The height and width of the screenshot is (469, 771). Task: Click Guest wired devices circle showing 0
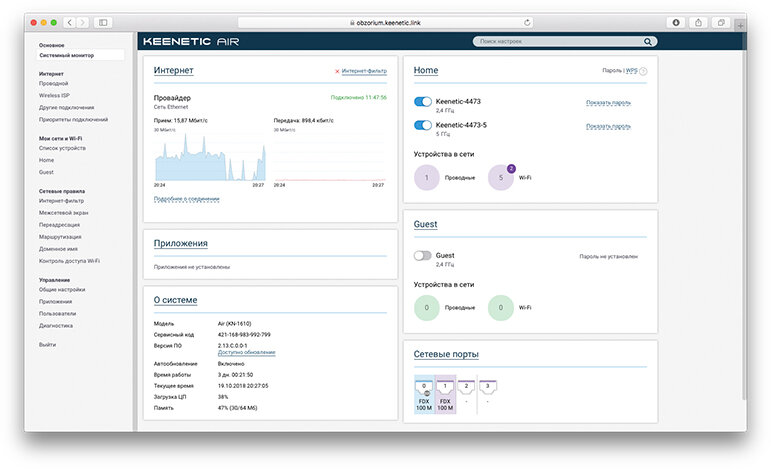click(x=426, y=308)
